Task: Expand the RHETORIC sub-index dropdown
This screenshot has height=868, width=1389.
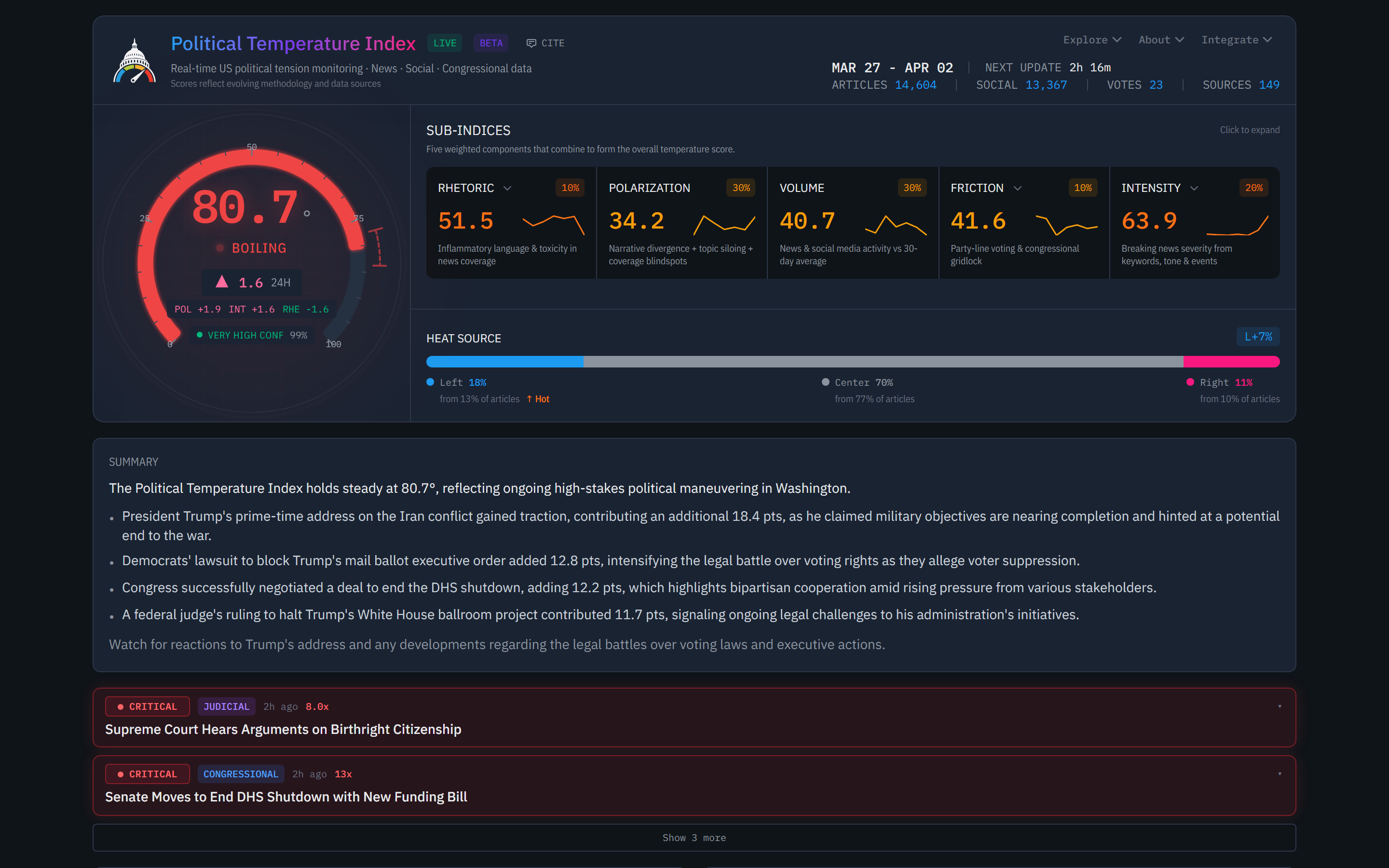Action: (x=508, y=188)
